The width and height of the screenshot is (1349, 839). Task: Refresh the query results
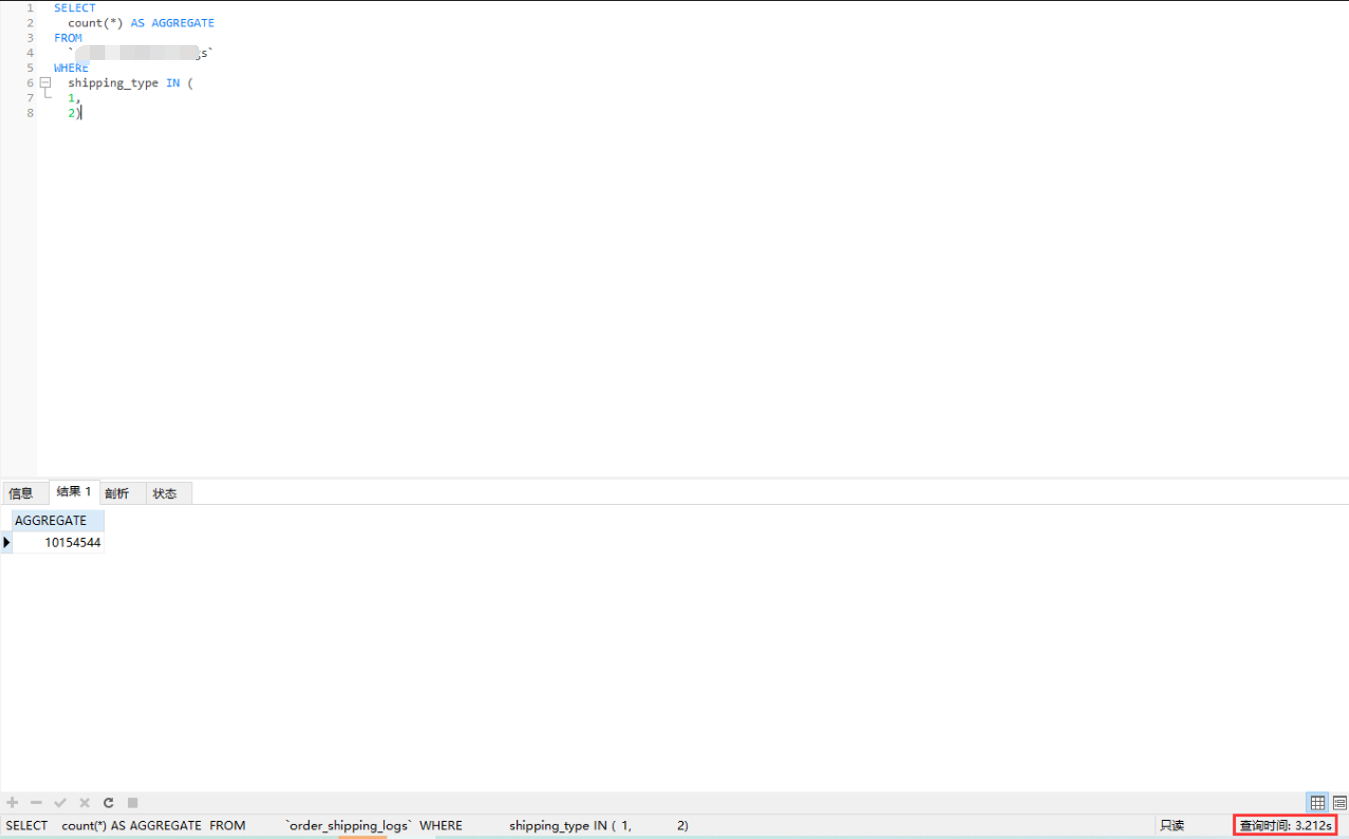coord(108,803)
